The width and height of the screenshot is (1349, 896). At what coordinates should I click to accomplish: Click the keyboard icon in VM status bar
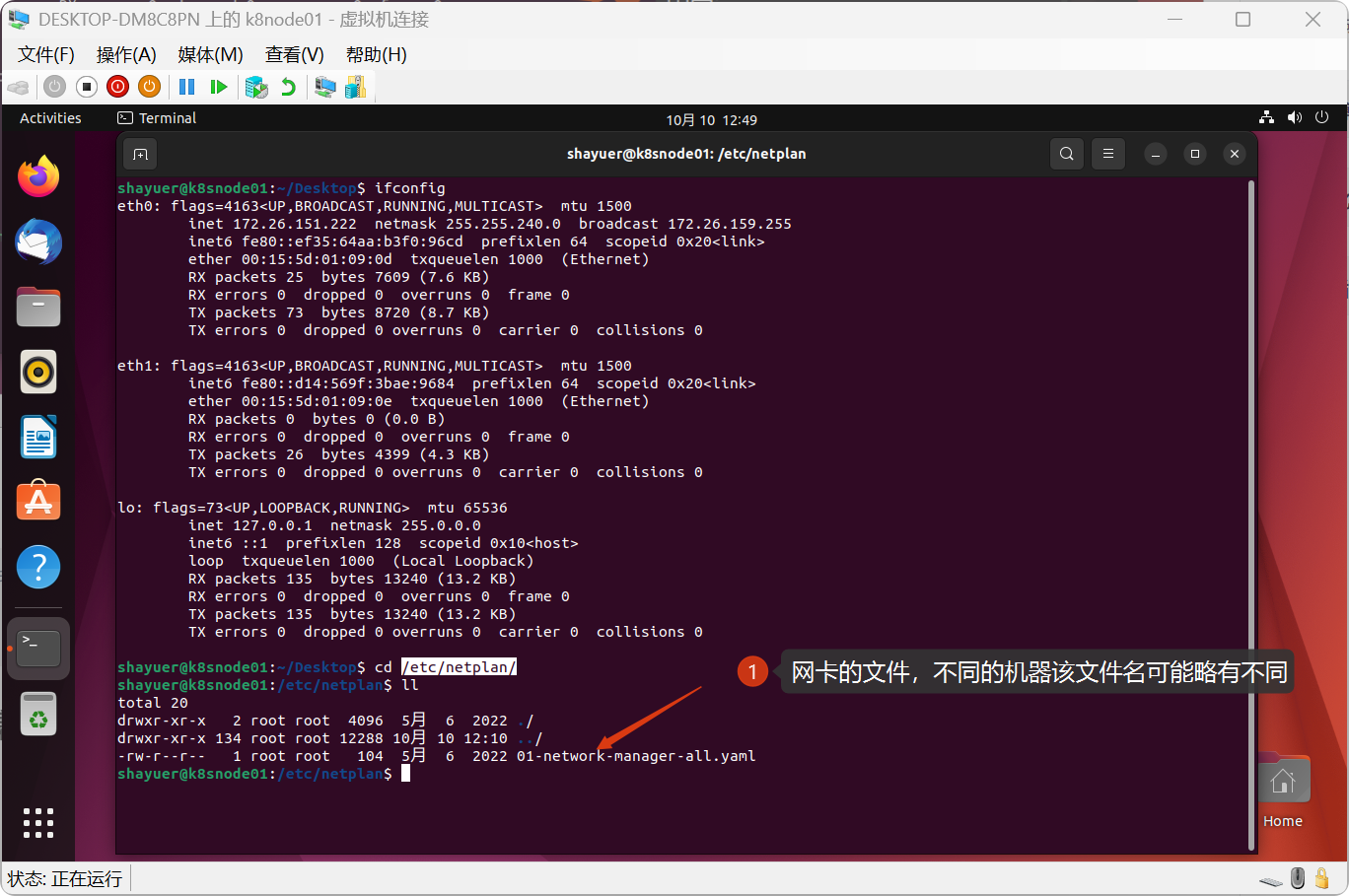[x=1271, y=880]
